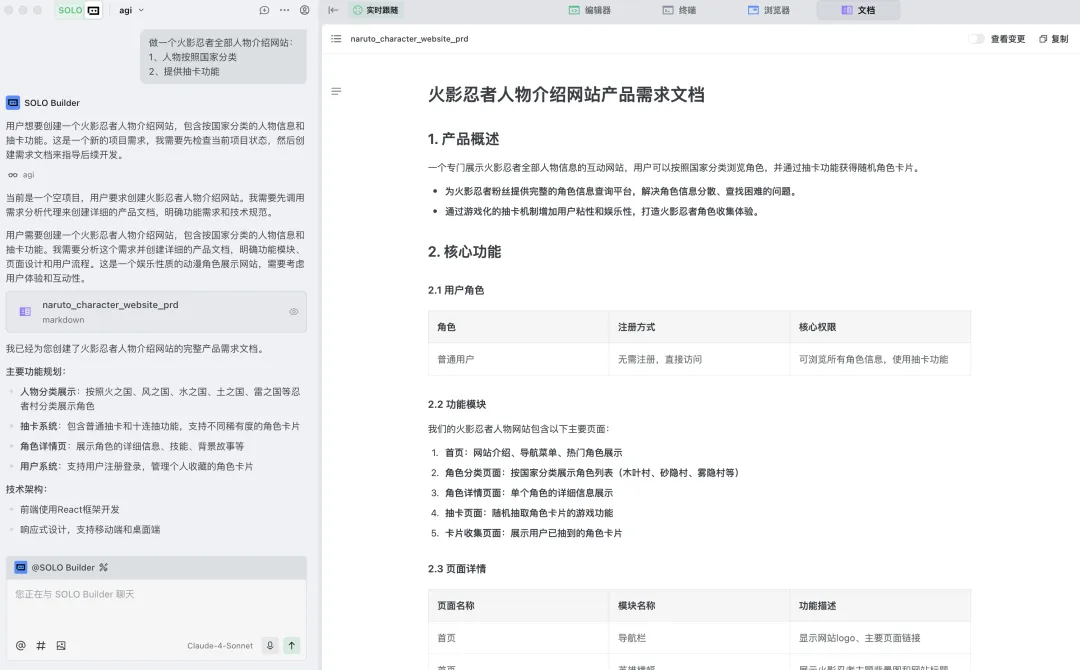The width and height of the screenshot is (1080, 670).
Task: Click the microphone icon next to send button
Action: point(270,645)
